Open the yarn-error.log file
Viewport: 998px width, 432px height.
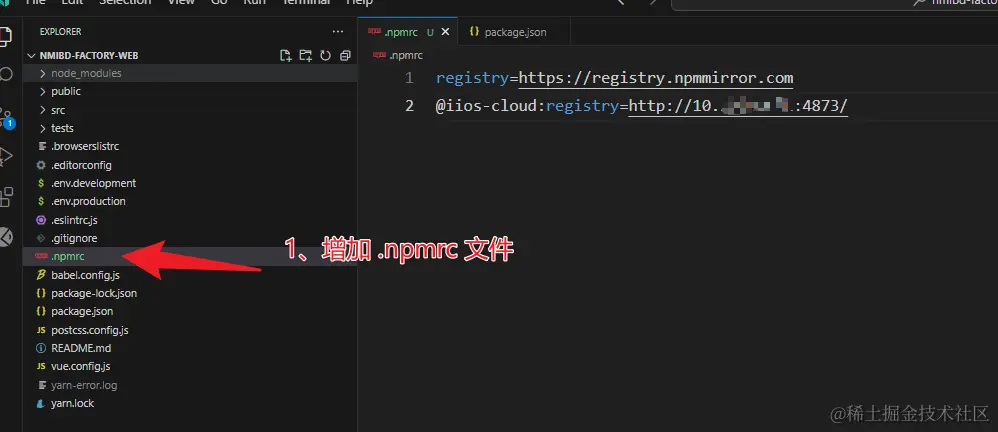(190, 385)
